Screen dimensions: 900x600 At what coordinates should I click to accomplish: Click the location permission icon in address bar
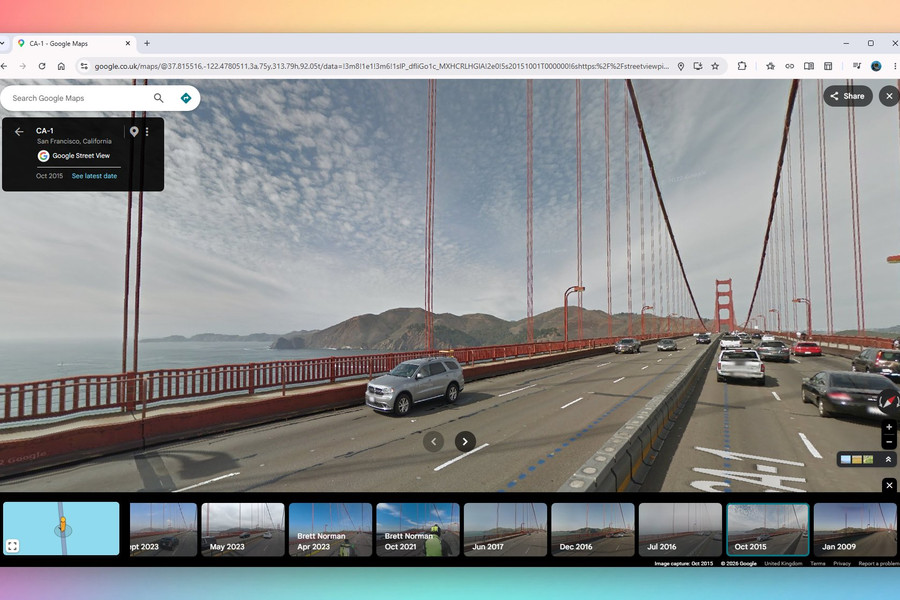pyautogui.click(x=681, y=66)
